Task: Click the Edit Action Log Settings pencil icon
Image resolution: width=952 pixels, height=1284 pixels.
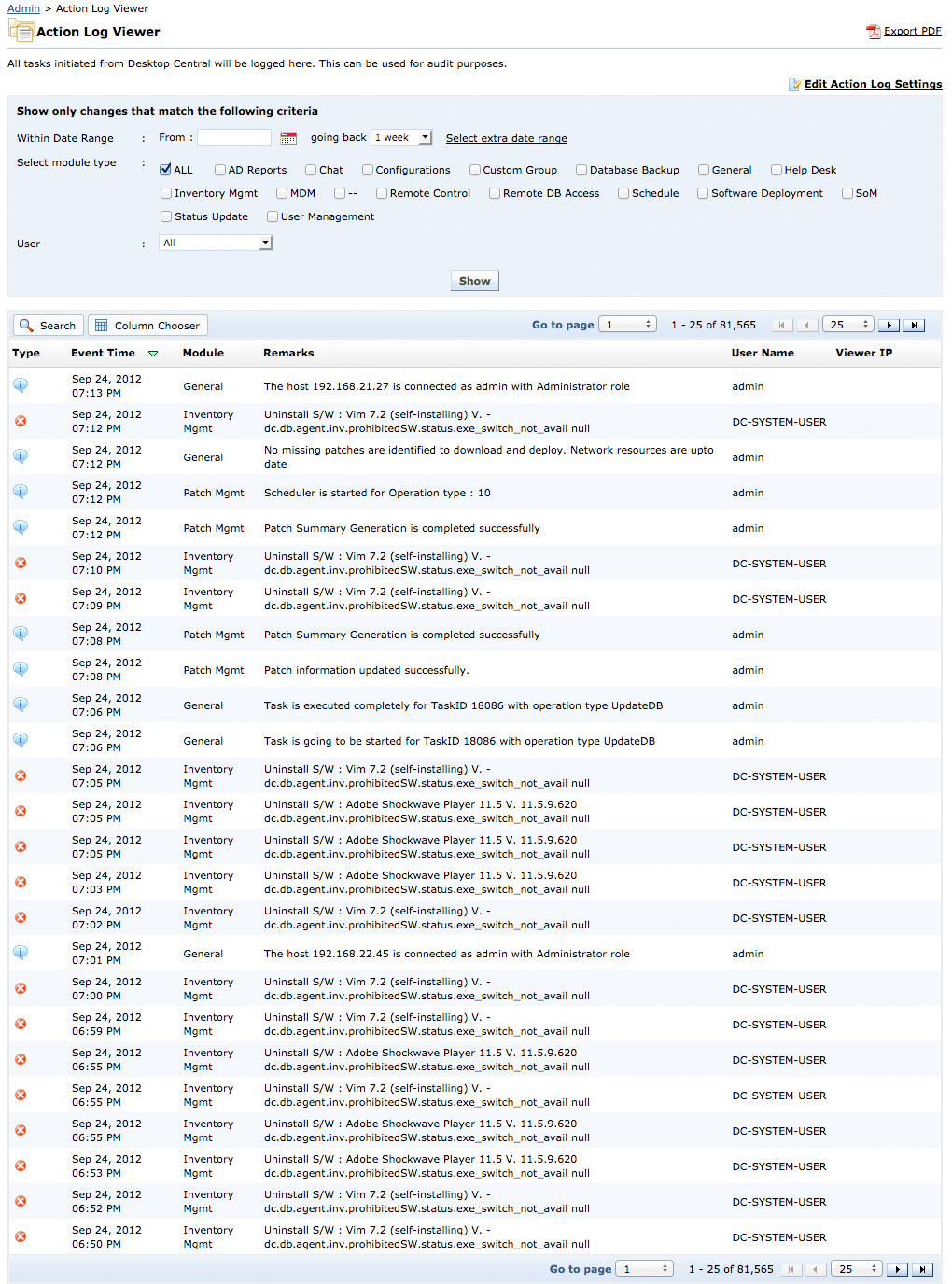Action: click(795, 85)
